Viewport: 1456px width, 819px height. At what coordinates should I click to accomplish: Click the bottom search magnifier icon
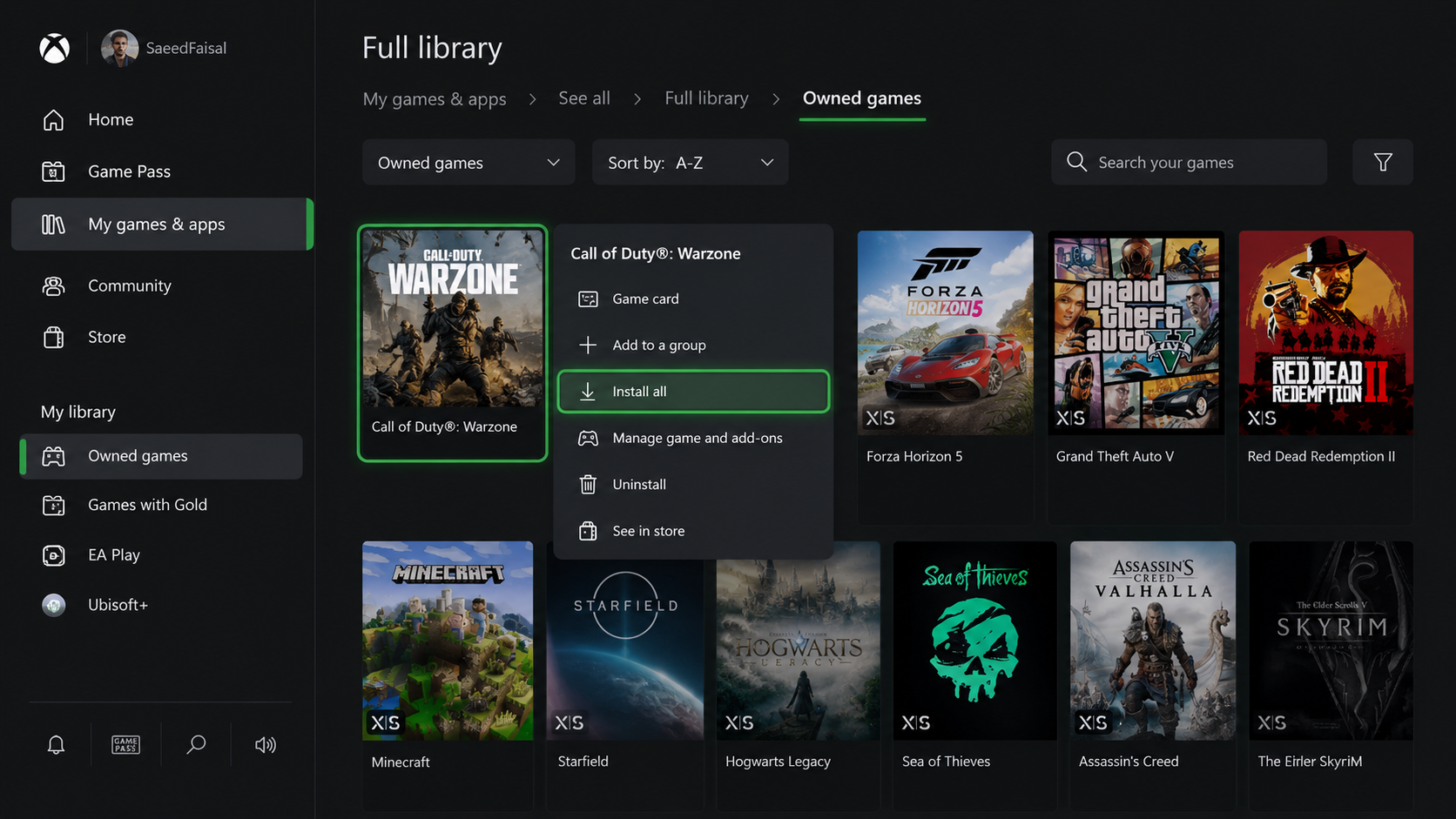(x=196, y=744)
